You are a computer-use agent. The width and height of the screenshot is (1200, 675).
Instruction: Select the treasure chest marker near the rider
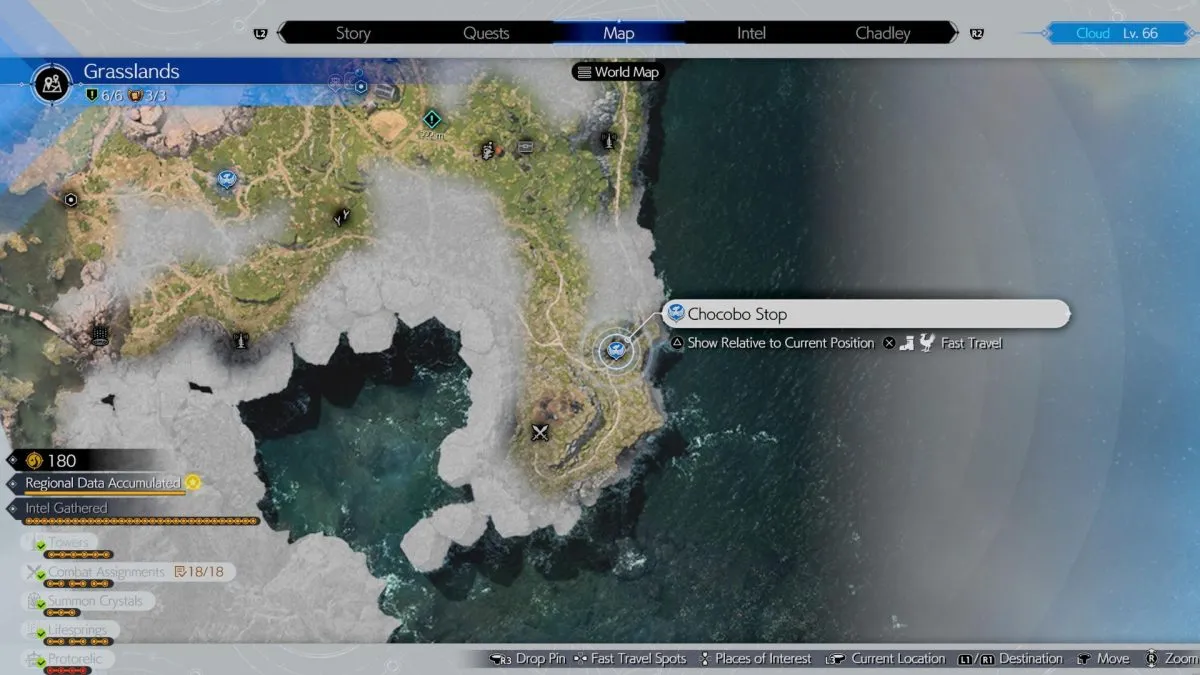pyautogui.click(x=526, y=148)
